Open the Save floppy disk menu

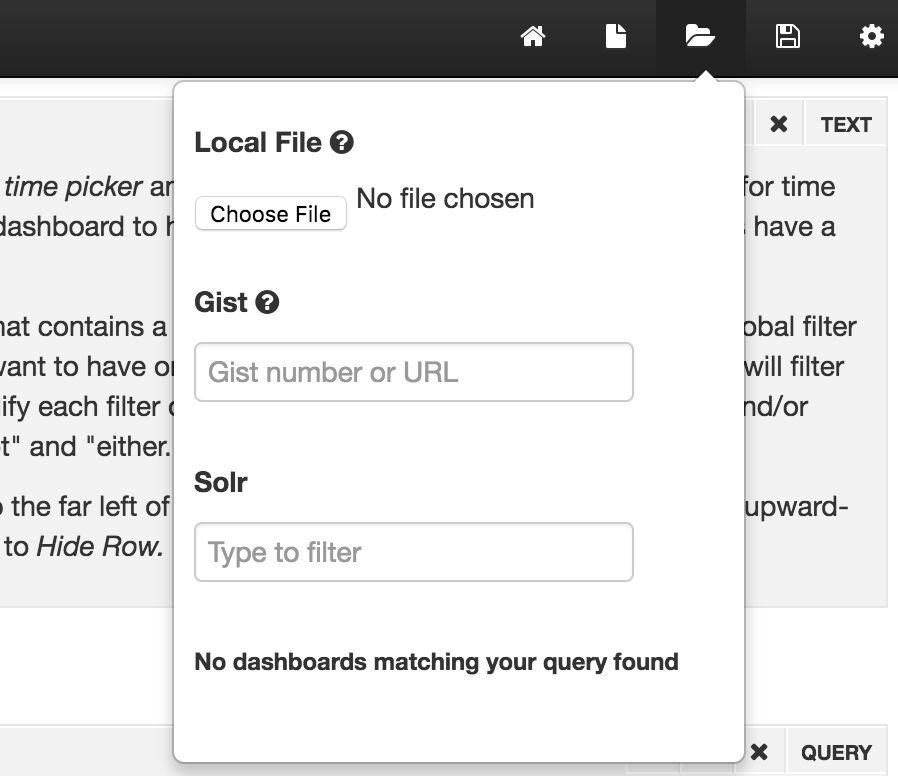(787, 37)
